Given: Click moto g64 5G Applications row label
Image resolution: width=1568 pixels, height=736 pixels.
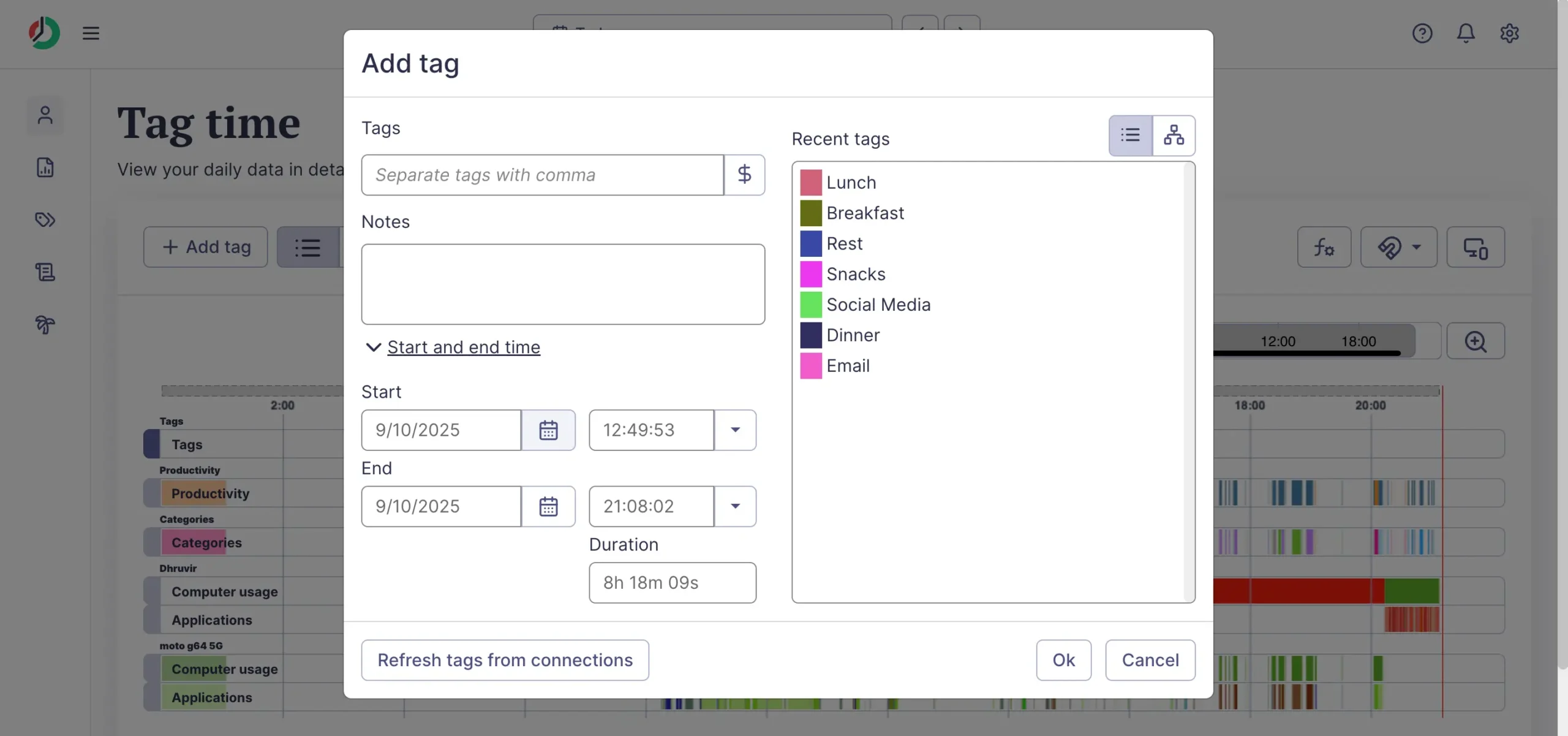Looking at the screenshot, I should pyautogui.click(x=211, y=697).
